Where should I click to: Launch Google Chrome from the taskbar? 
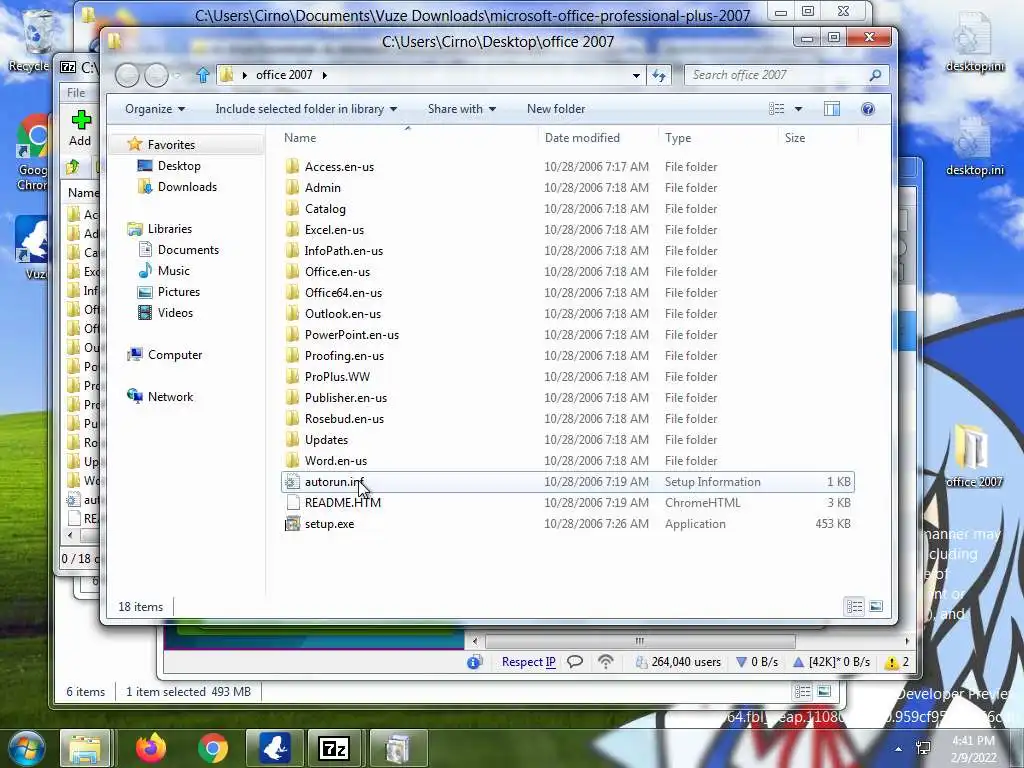[x=213, y=748]
